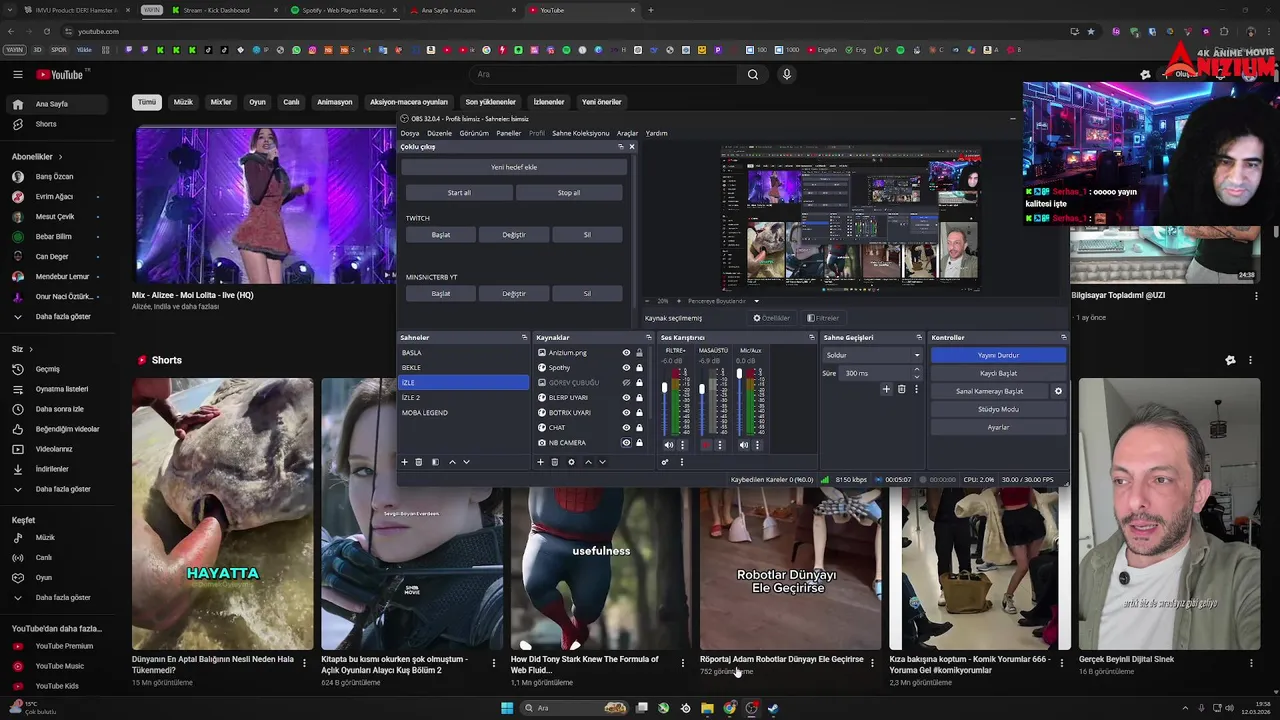Move source down in Kaynaklar panel
The image size is (1280, 720).
tap(602, 462)
